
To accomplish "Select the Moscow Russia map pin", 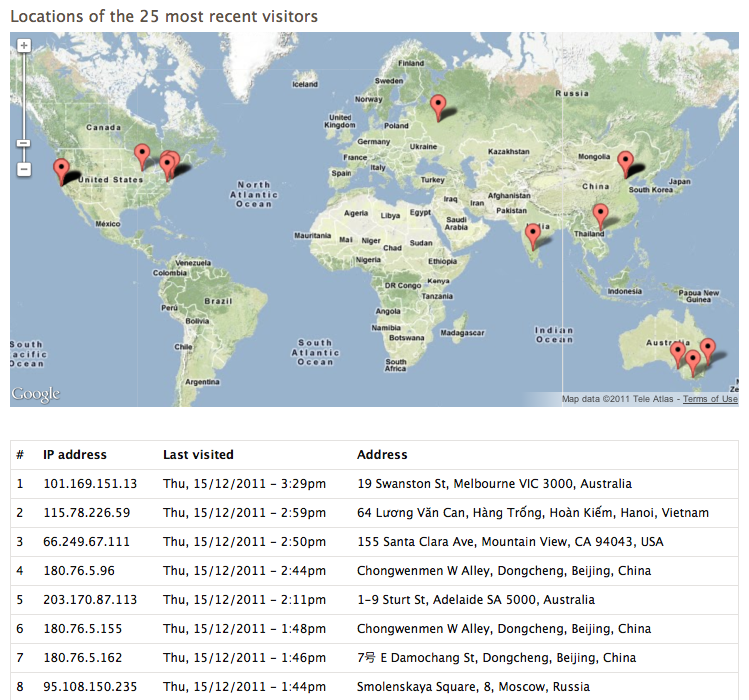I will pos(438,108).
